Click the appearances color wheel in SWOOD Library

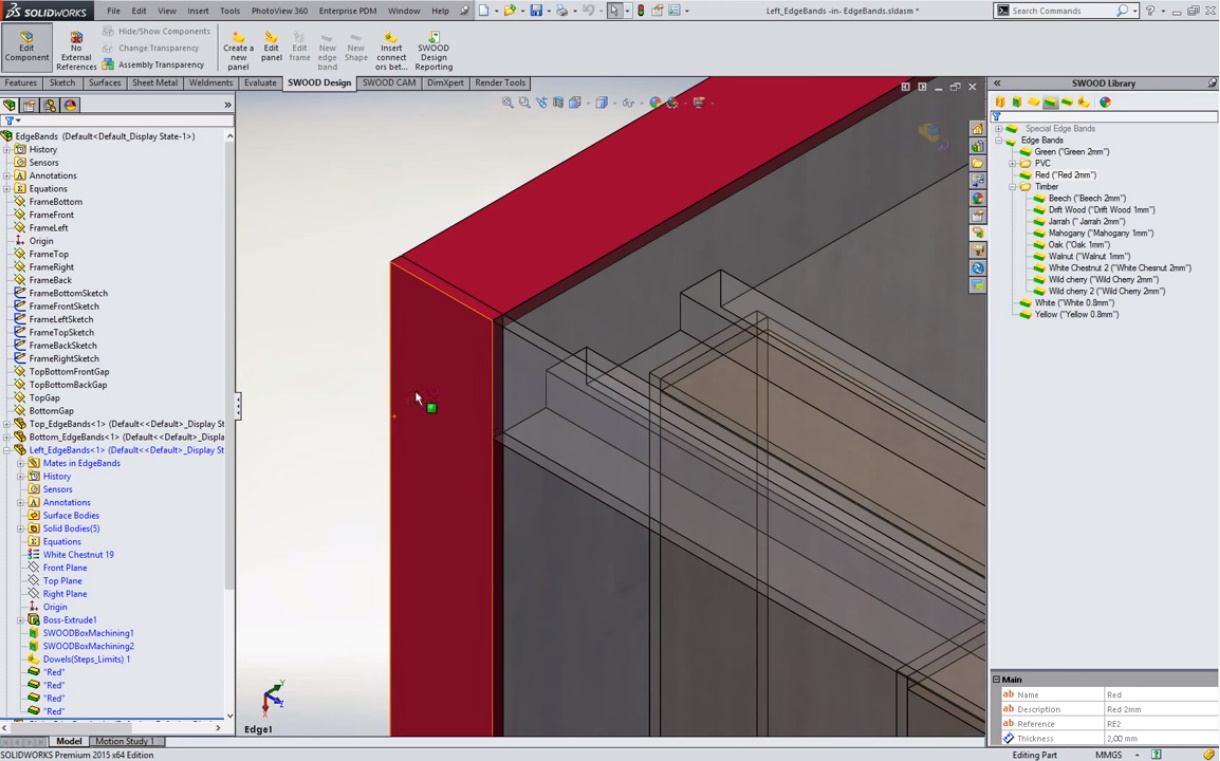click(1105, 102)
